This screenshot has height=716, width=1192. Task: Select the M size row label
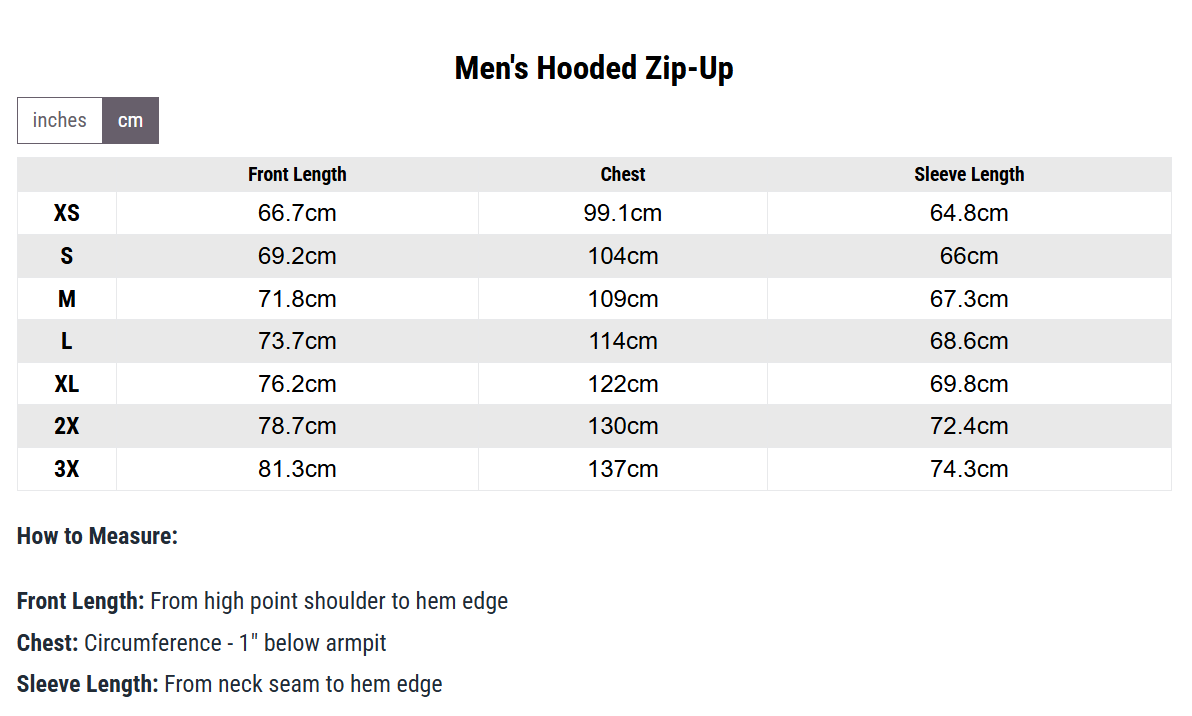click(67, 299)
